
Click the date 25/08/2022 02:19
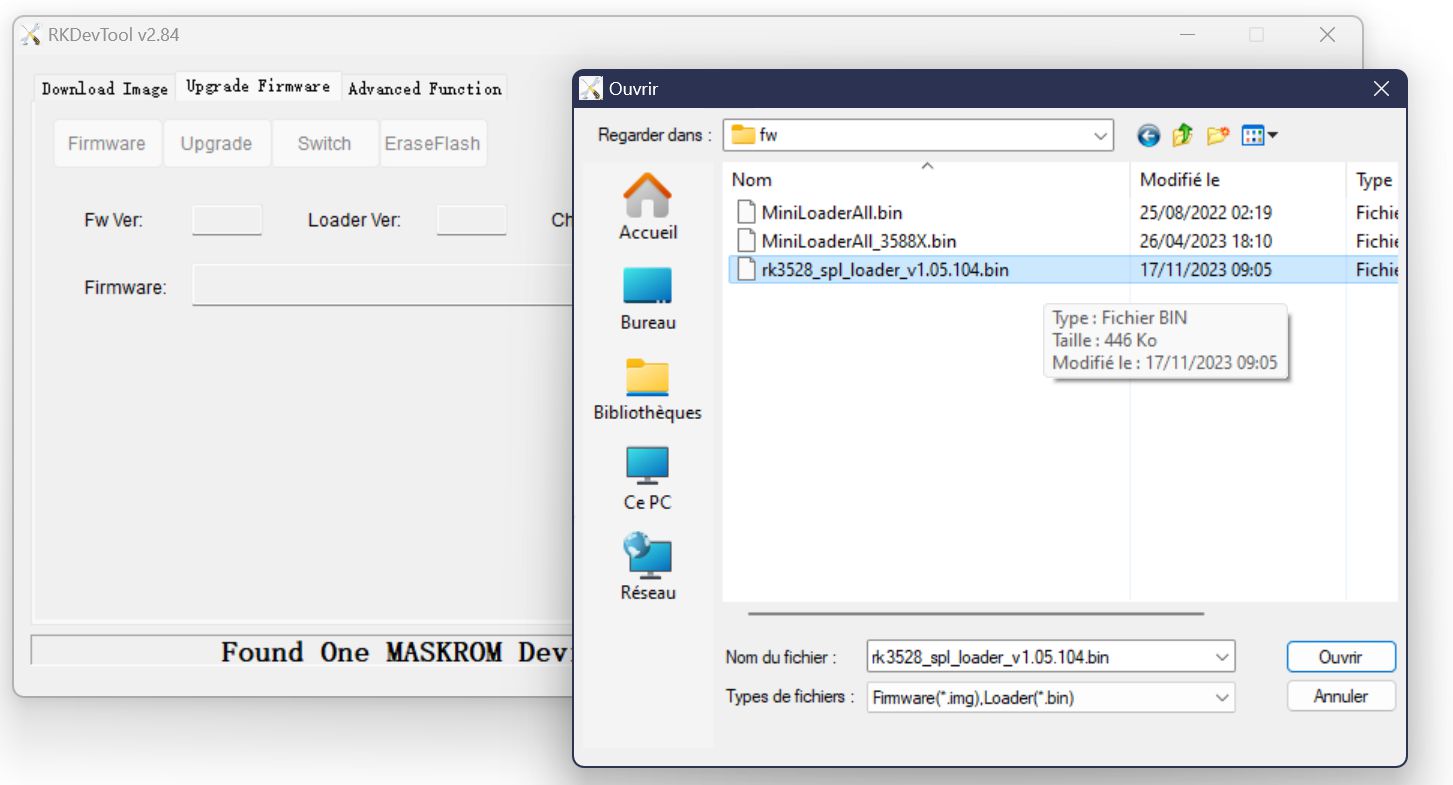click(1205, 212)
